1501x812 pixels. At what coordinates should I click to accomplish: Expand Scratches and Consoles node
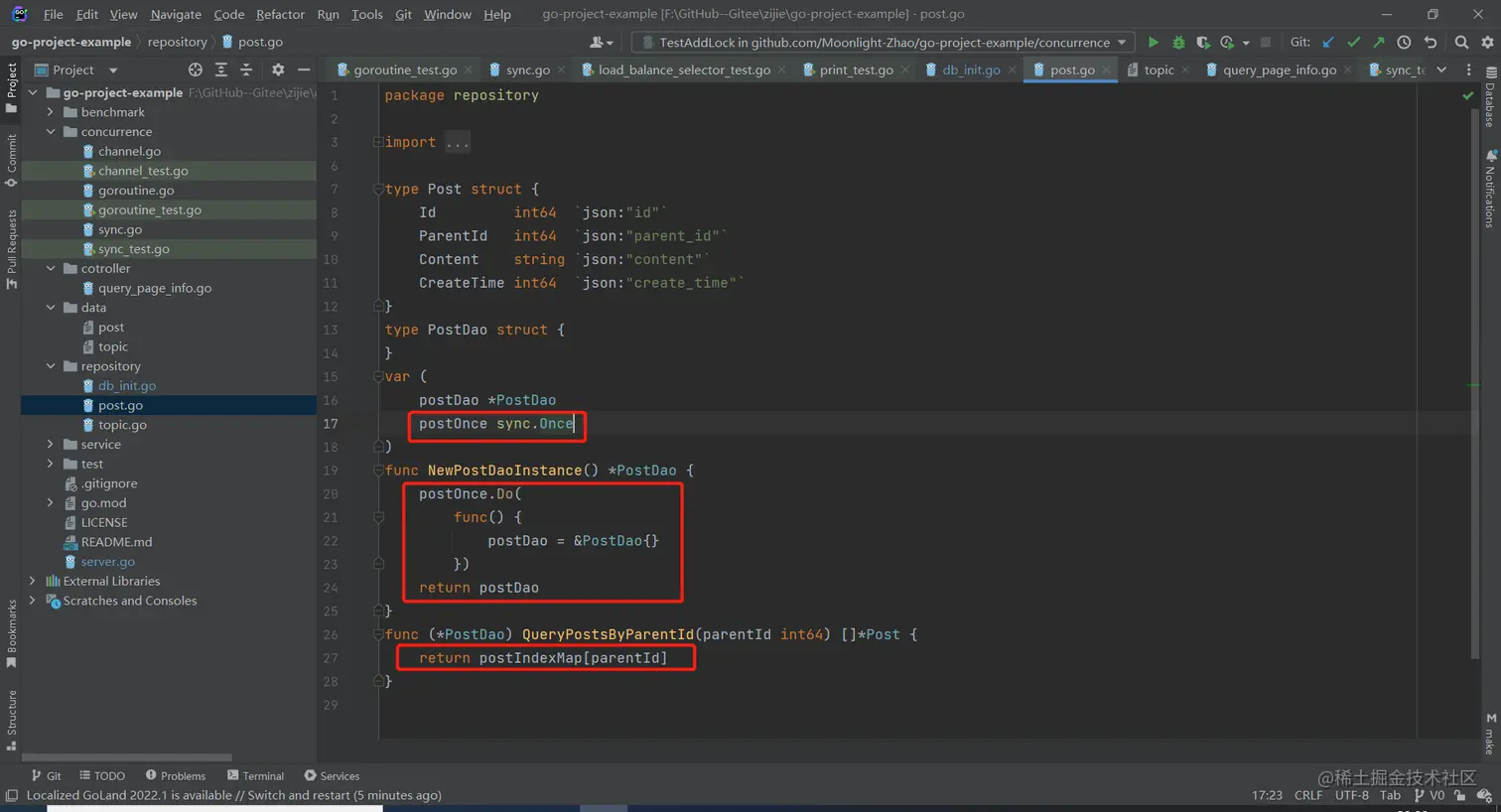click(x=33, y=601)
